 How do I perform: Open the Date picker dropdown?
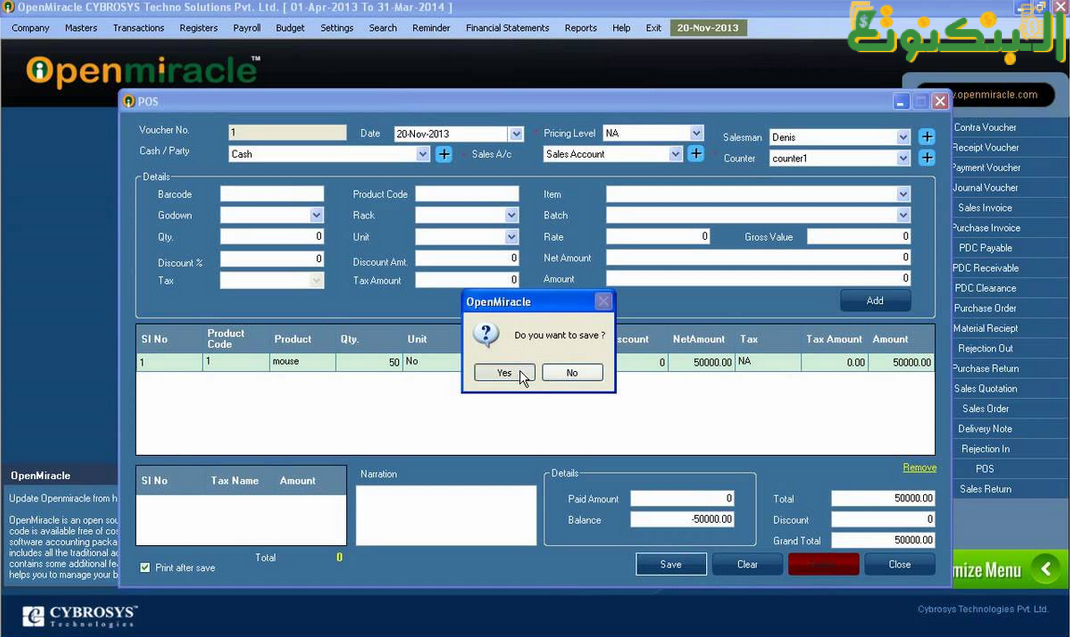coord(516,134)
